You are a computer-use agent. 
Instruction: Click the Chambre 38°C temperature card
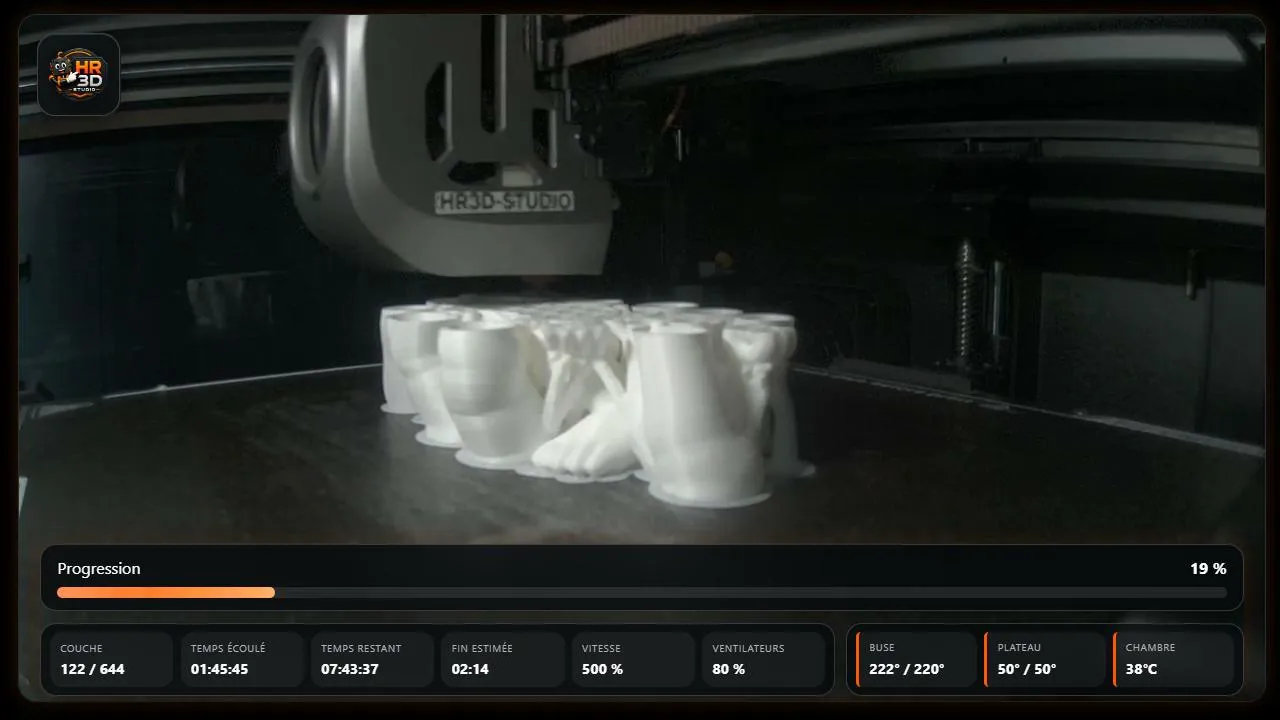1174,659
